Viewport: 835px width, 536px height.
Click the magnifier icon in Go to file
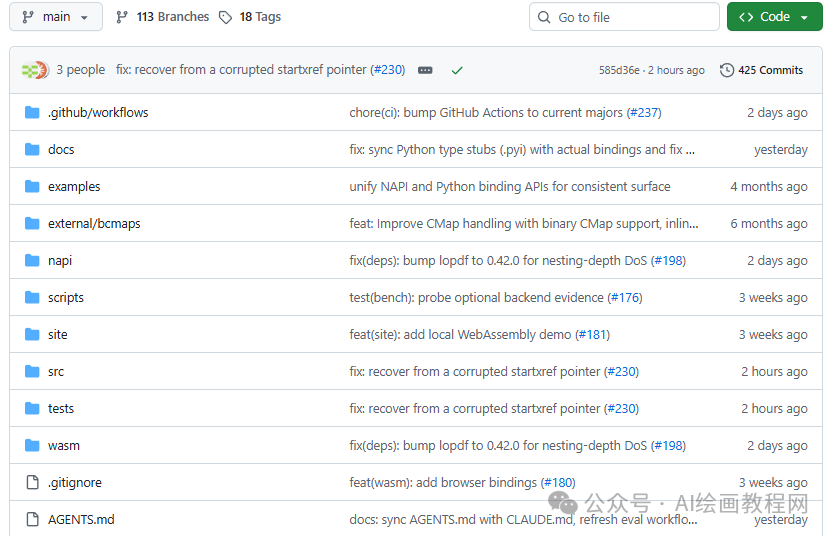544,17
